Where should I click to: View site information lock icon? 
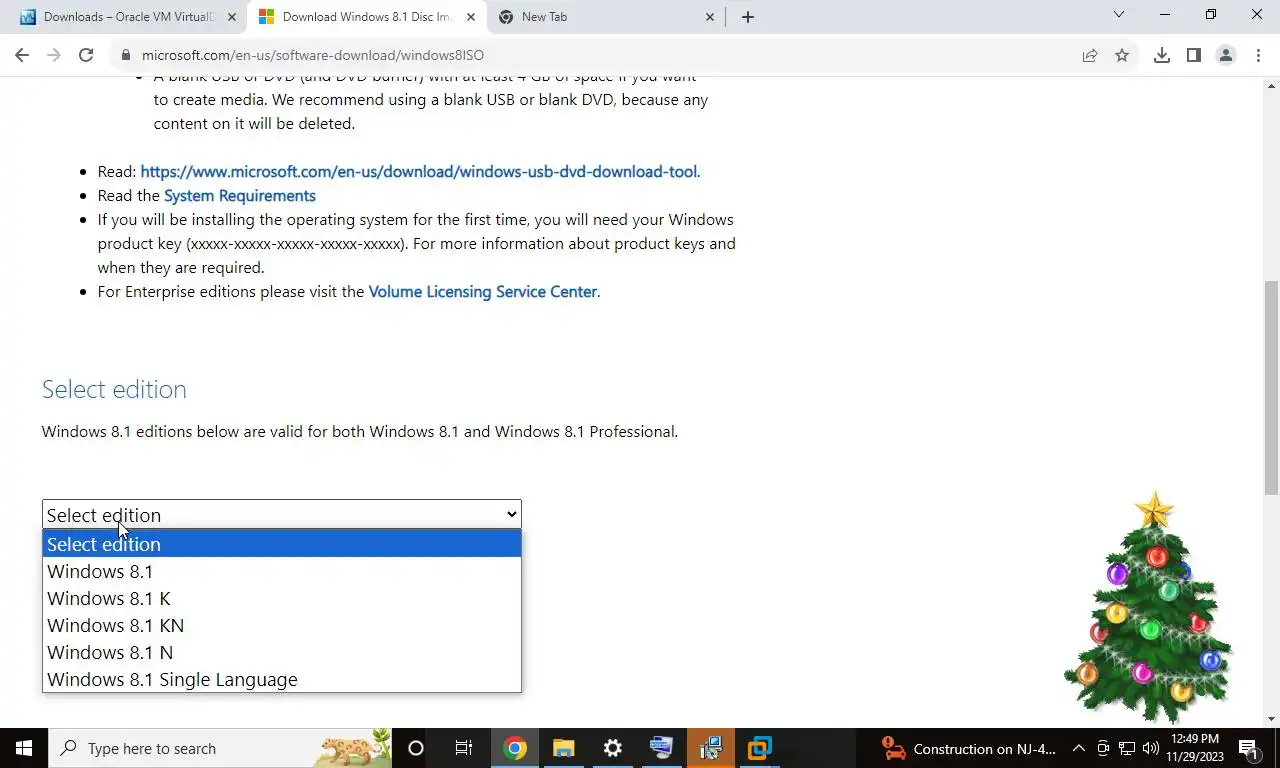tap(125, 55)
